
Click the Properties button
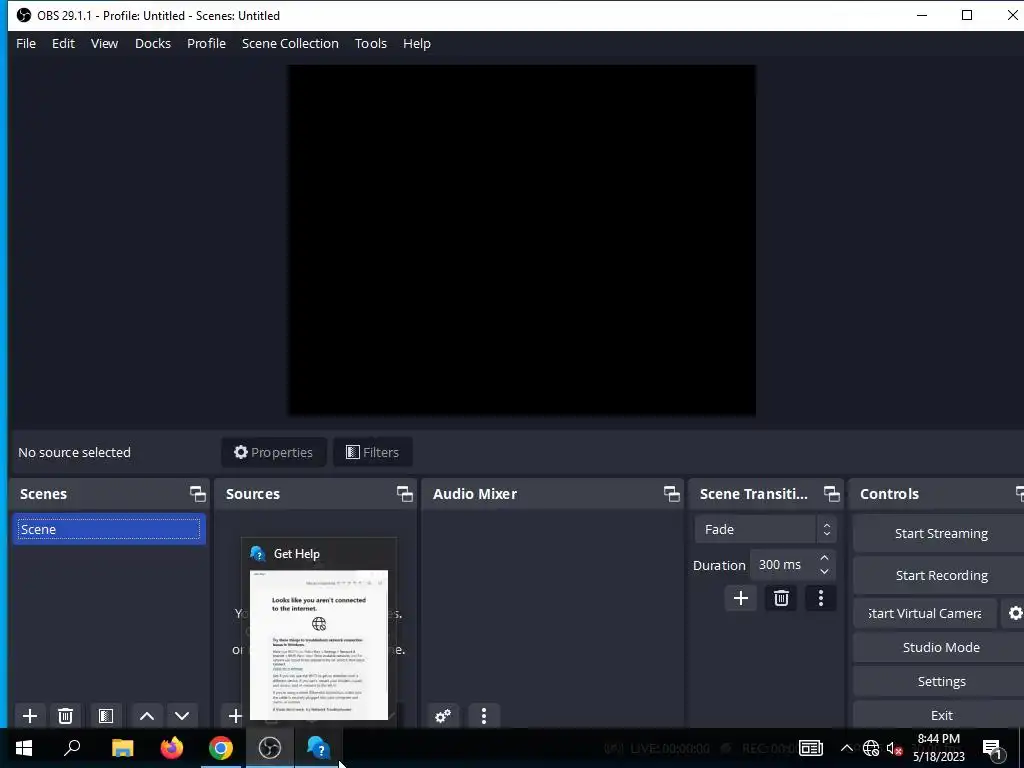274,453
